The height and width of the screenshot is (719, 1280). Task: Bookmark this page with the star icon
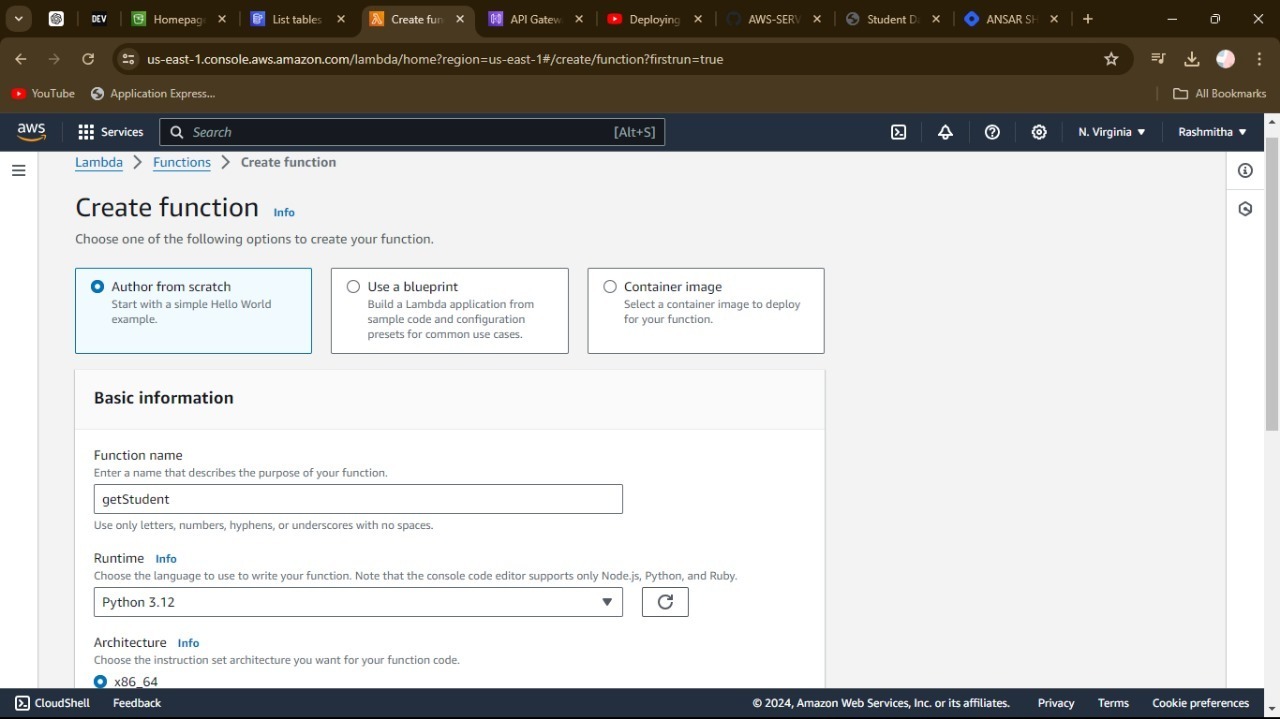(1111, 59)
